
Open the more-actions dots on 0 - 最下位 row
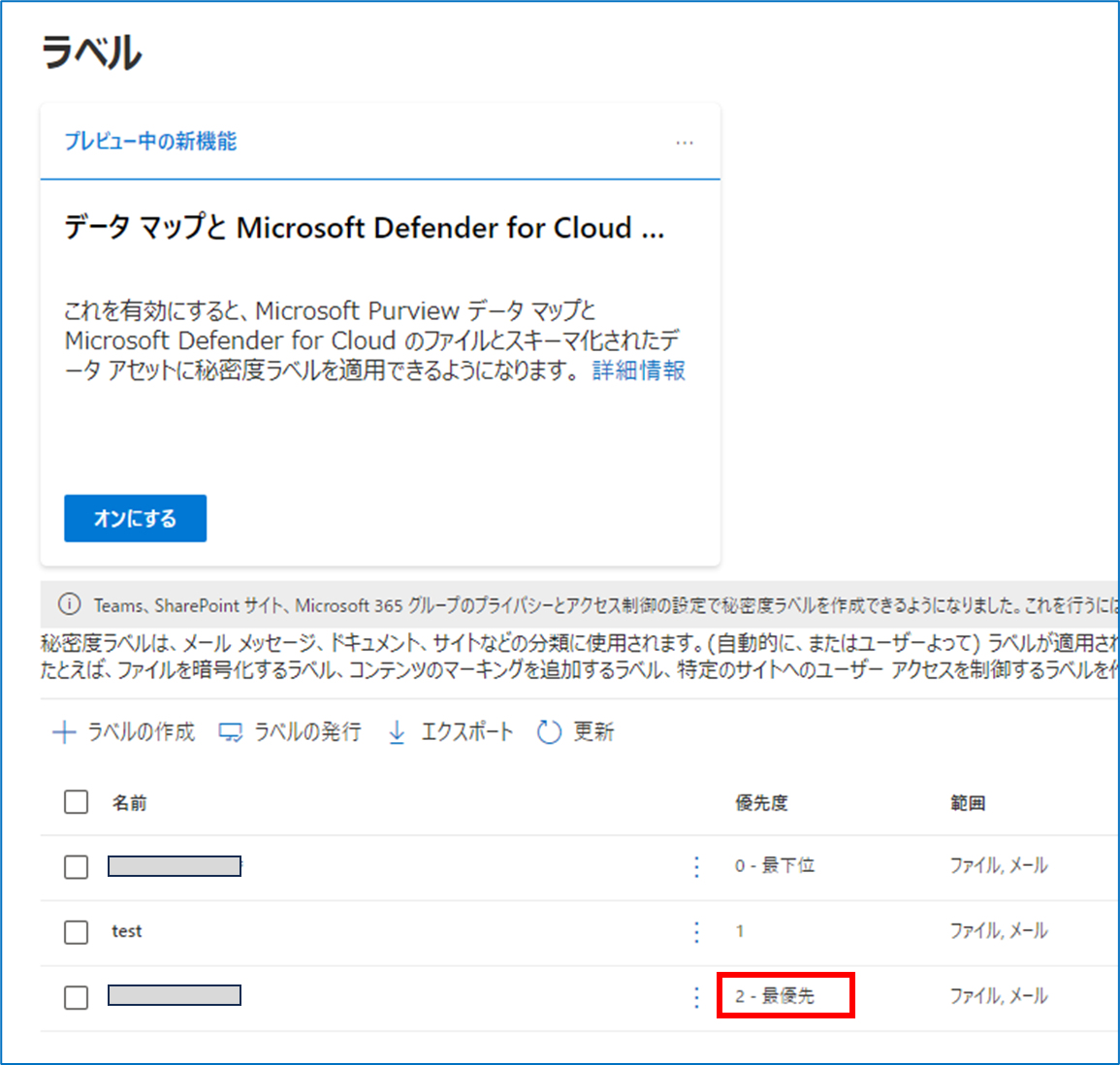(697, 867)
